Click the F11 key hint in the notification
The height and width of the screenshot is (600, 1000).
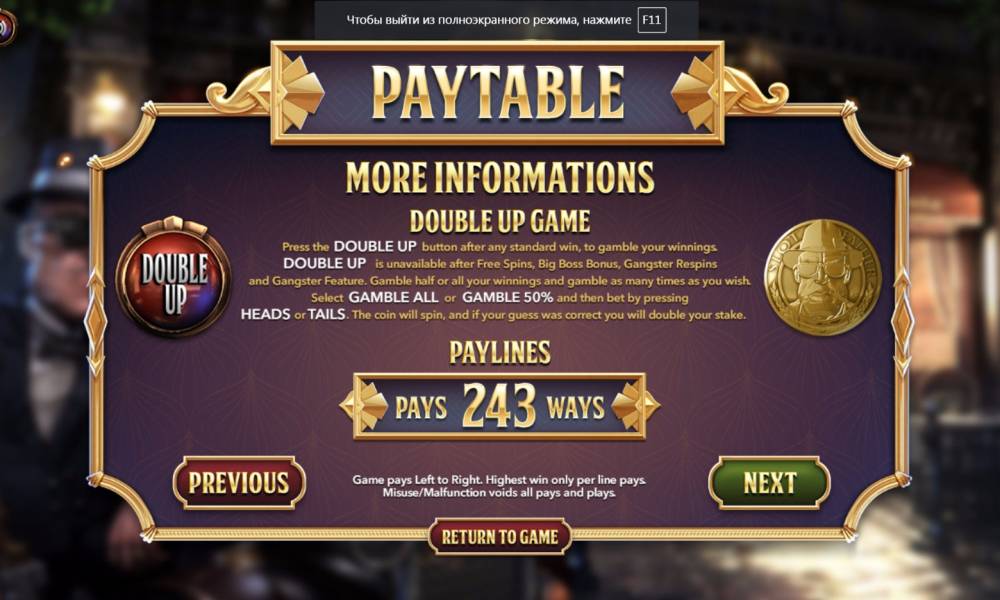651,20
